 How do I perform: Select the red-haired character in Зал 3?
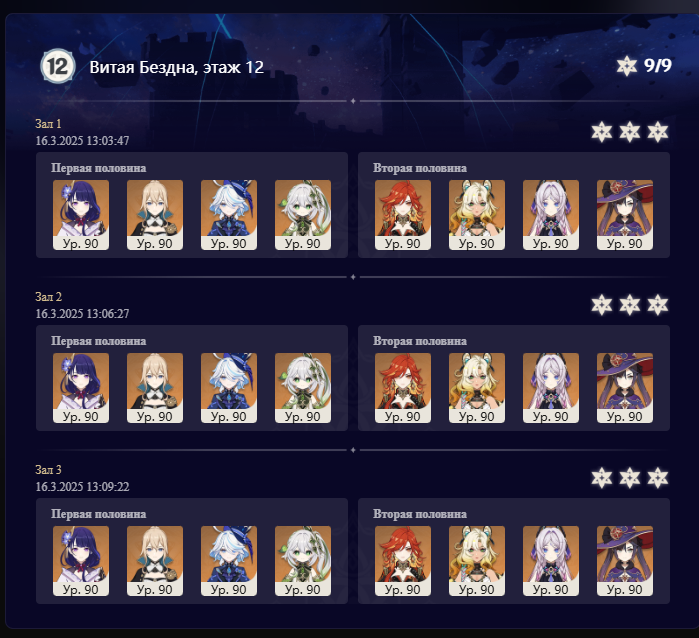point(403,561)
